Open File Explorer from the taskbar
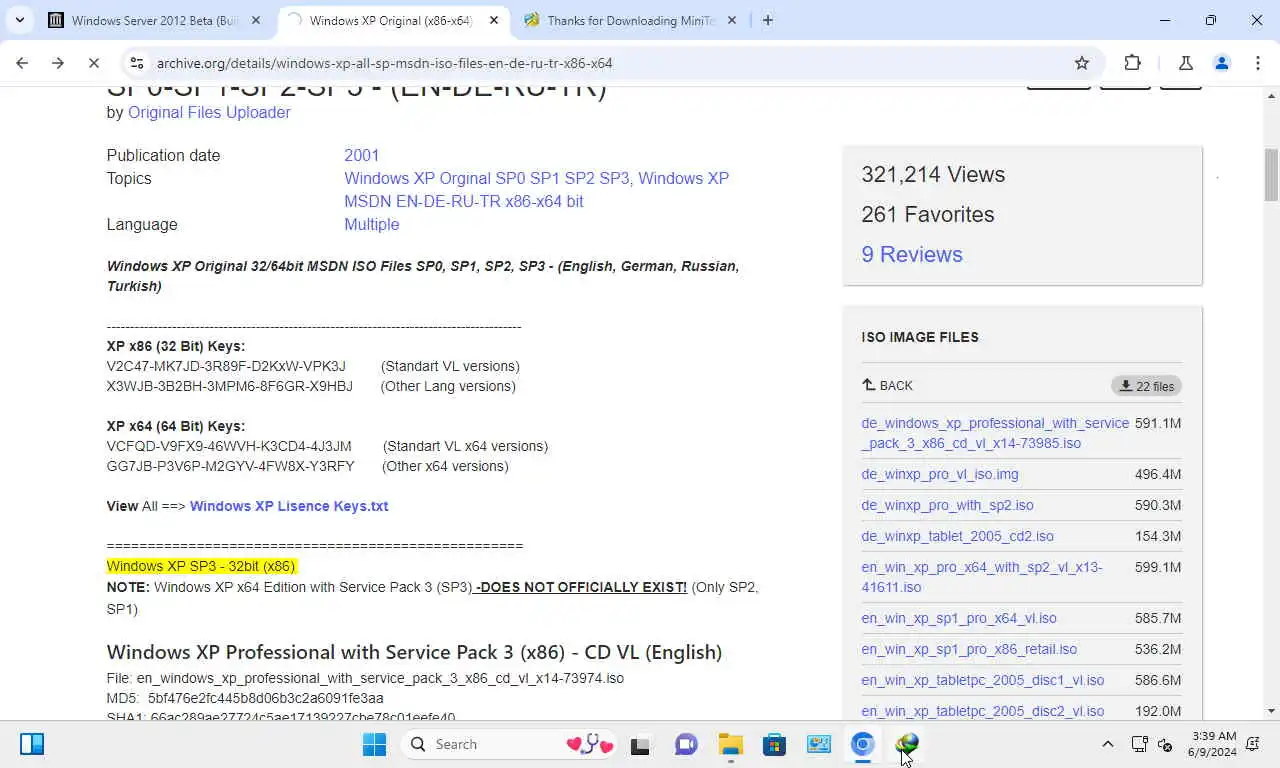 click(731, 744)
